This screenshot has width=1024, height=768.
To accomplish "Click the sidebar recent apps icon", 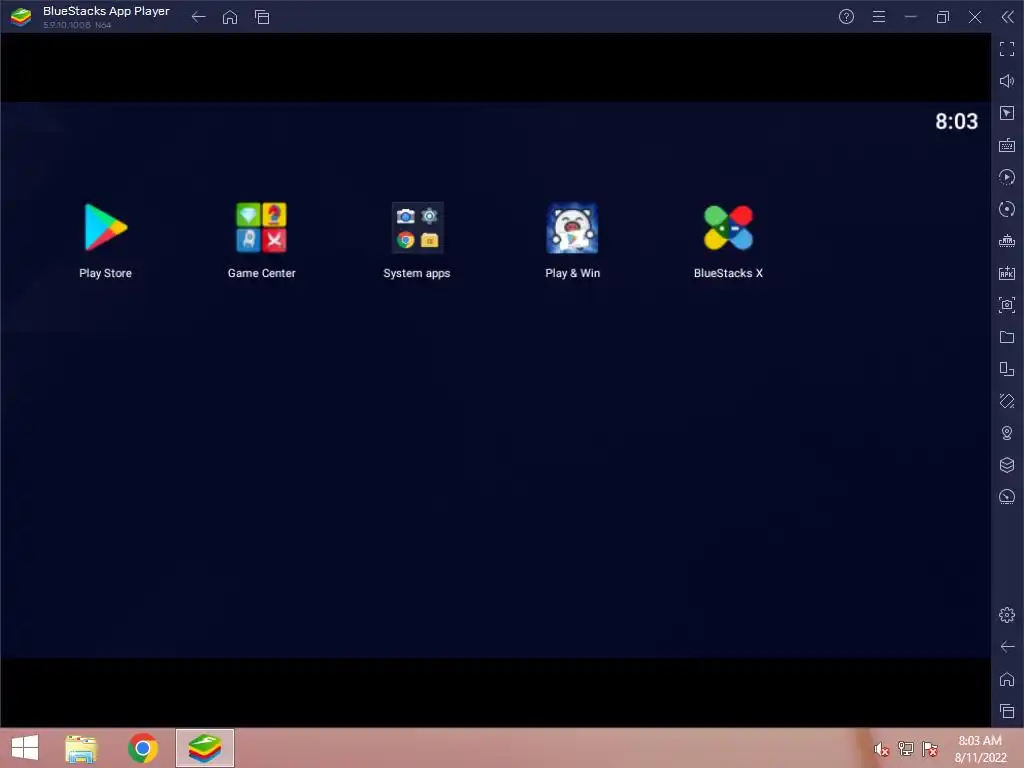I will tap(1007, 711).
